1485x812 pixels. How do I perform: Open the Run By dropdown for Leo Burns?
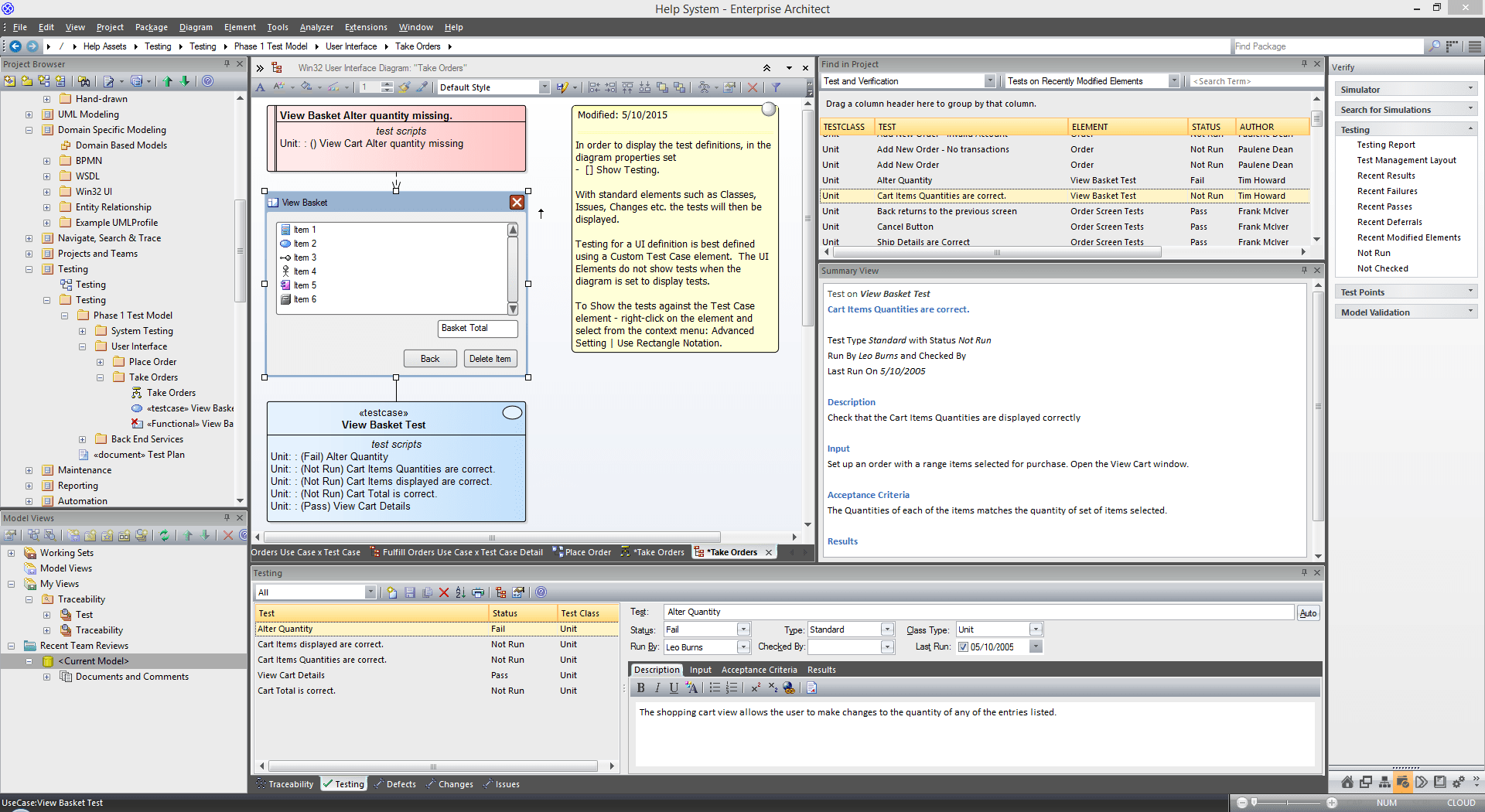point(743,647)
